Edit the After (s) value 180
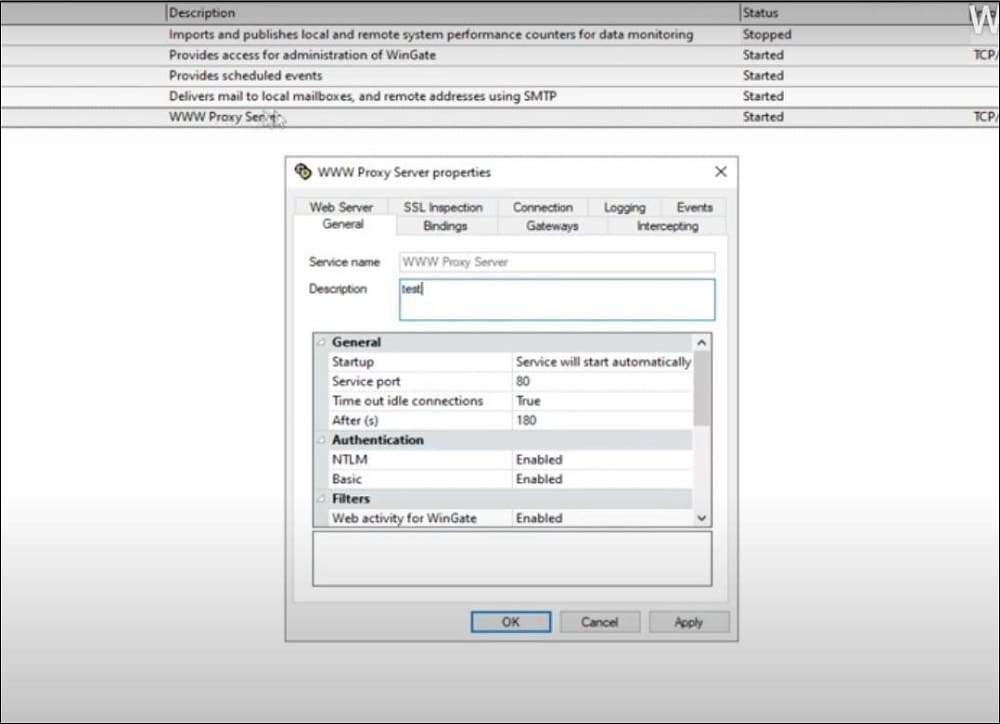 point(603,420)
